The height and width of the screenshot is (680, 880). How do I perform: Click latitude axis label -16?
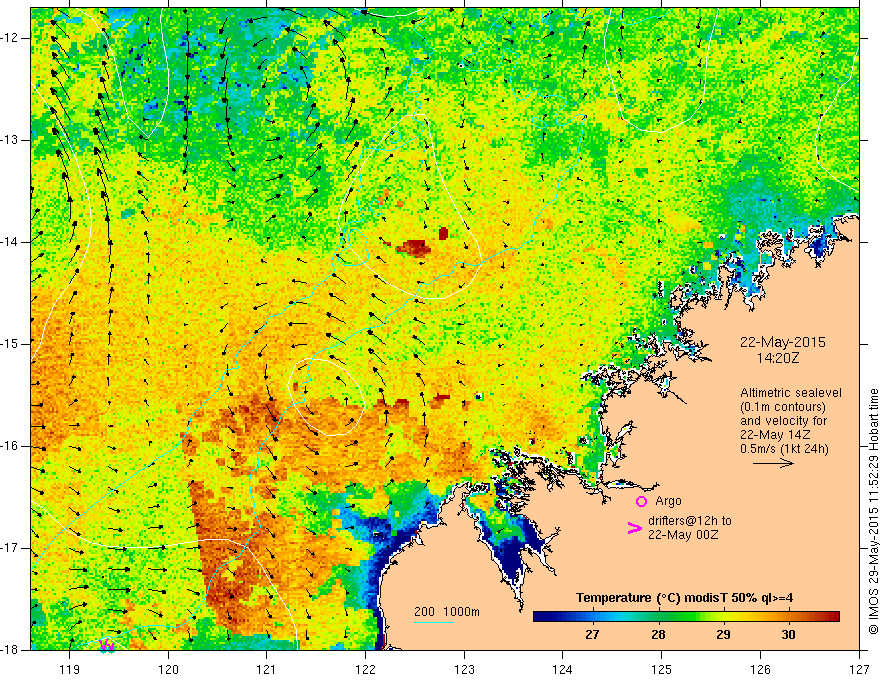pyautogui.click(x=10, y=446)
